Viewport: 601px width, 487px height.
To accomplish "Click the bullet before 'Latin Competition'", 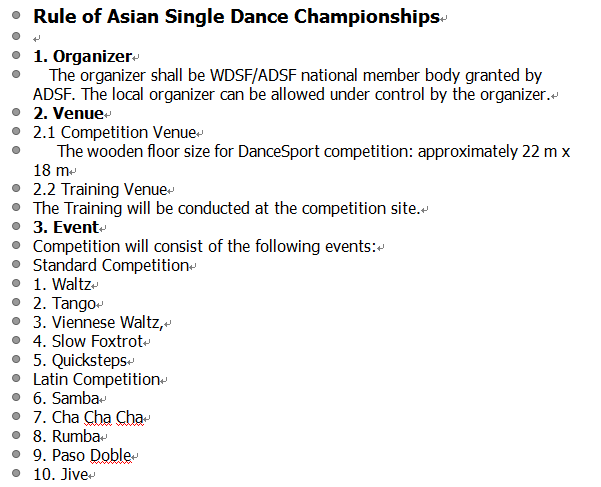I will pyautogui.click(x=16, y=378).
